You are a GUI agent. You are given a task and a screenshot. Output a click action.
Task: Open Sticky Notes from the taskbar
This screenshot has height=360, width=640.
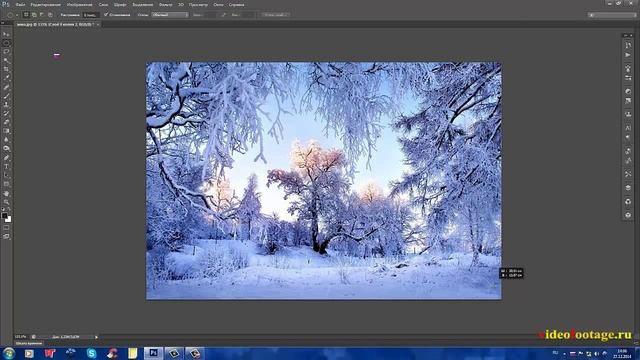coord(133,353)
